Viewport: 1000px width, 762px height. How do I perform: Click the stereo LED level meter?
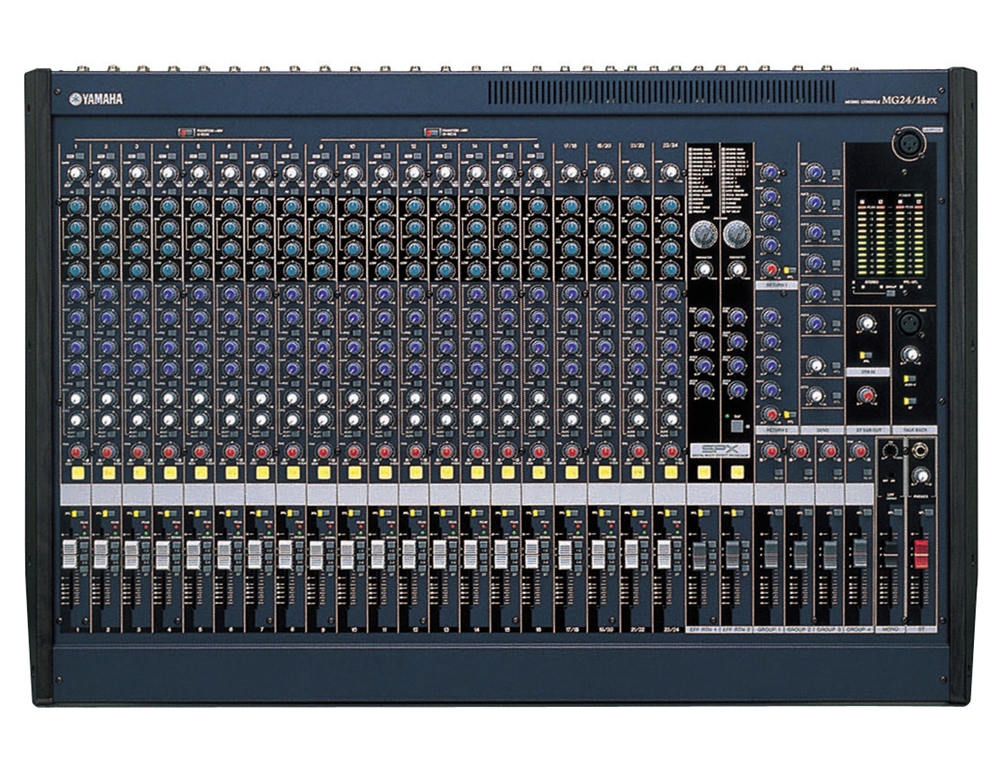pos(888,235)
